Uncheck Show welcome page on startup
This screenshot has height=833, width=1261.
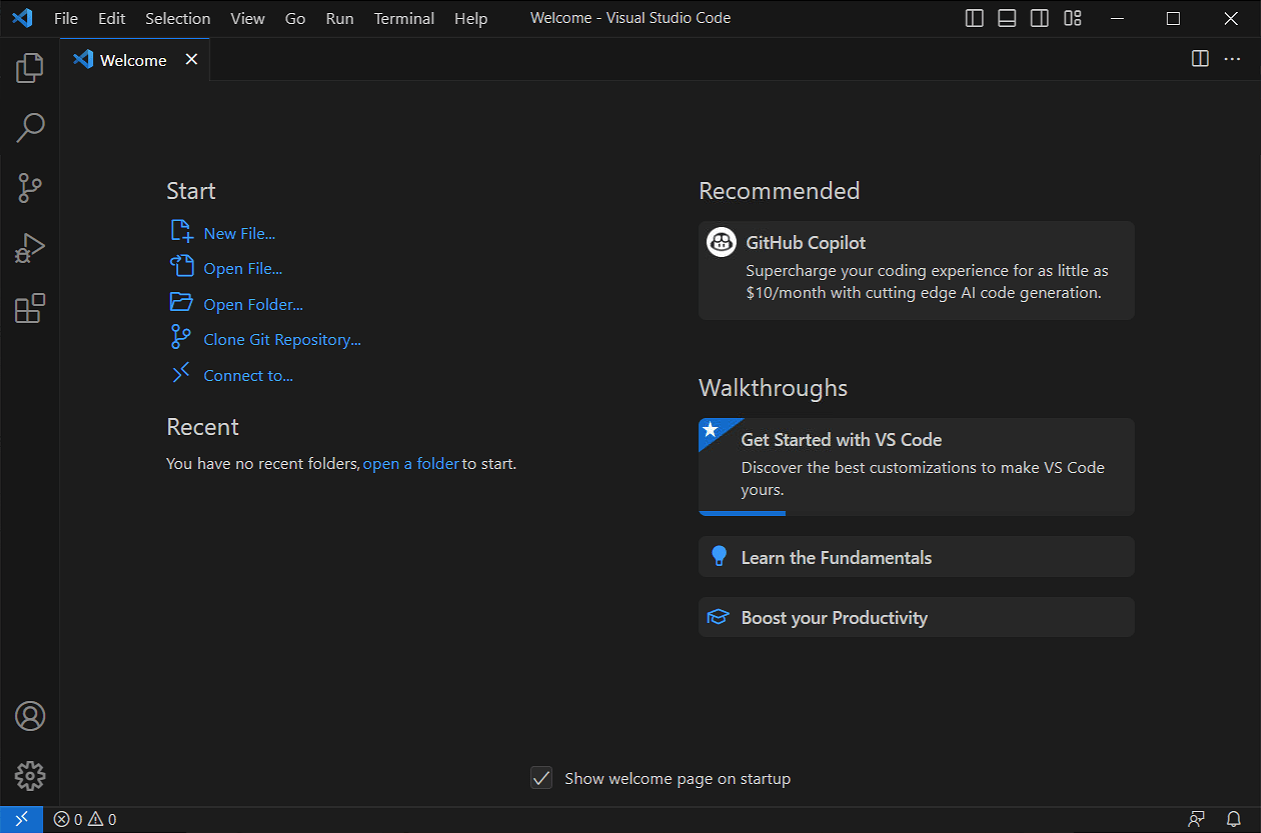click(541, 778)
